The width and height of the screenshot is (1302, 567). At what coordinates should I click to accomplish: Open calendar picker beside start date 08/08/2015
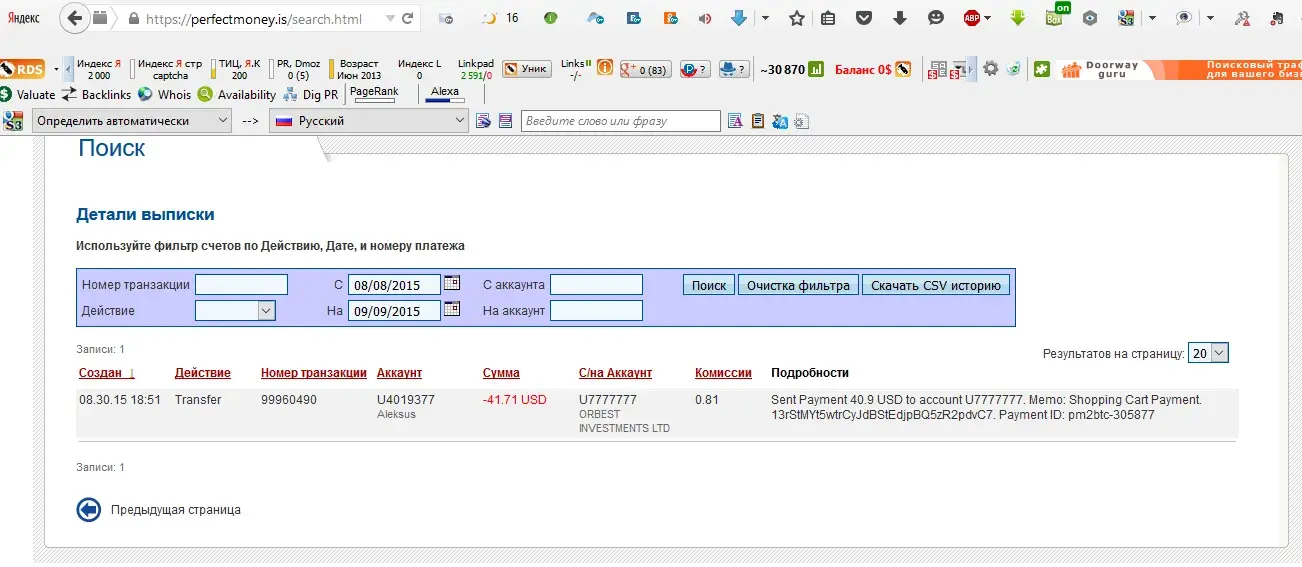pos(452,283)
